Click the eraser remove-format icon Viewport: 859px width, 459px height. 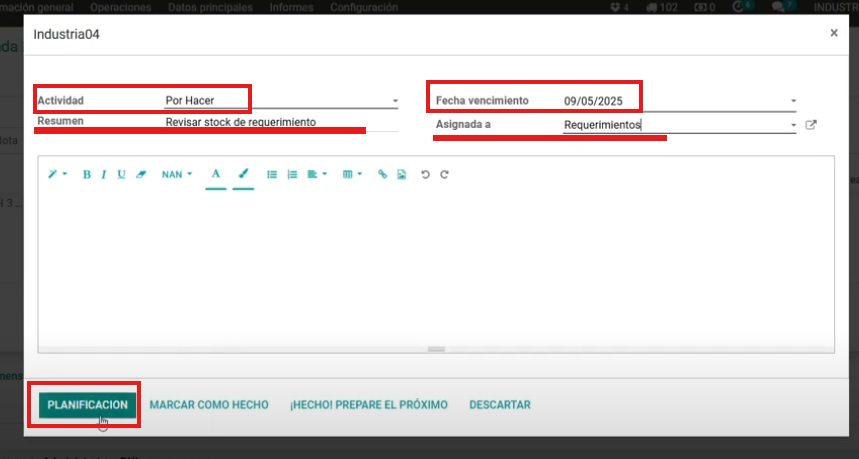(x=140, y=174)
